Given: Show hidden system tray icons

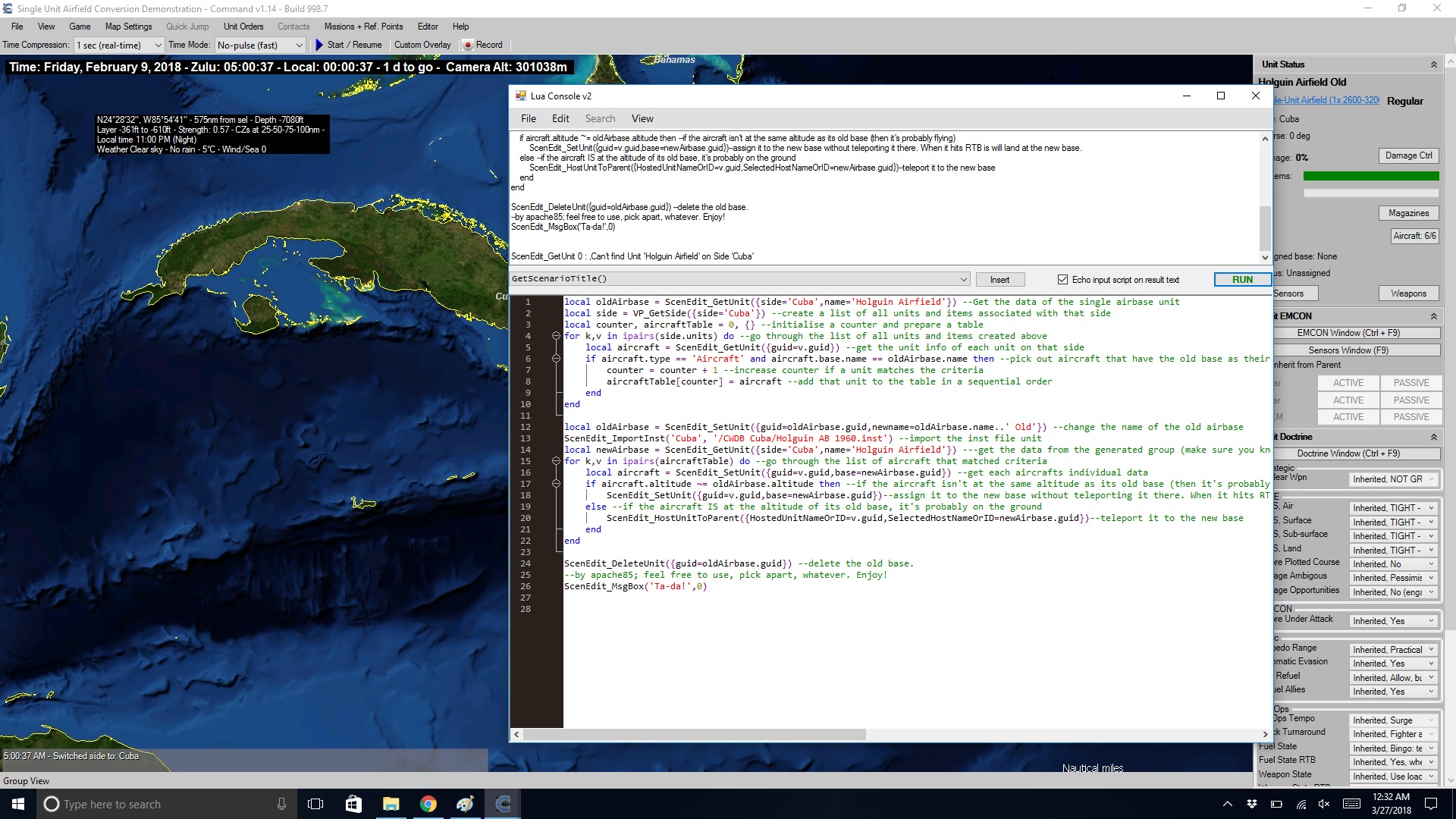Looking at the screenshot, I should [1227, 804].
